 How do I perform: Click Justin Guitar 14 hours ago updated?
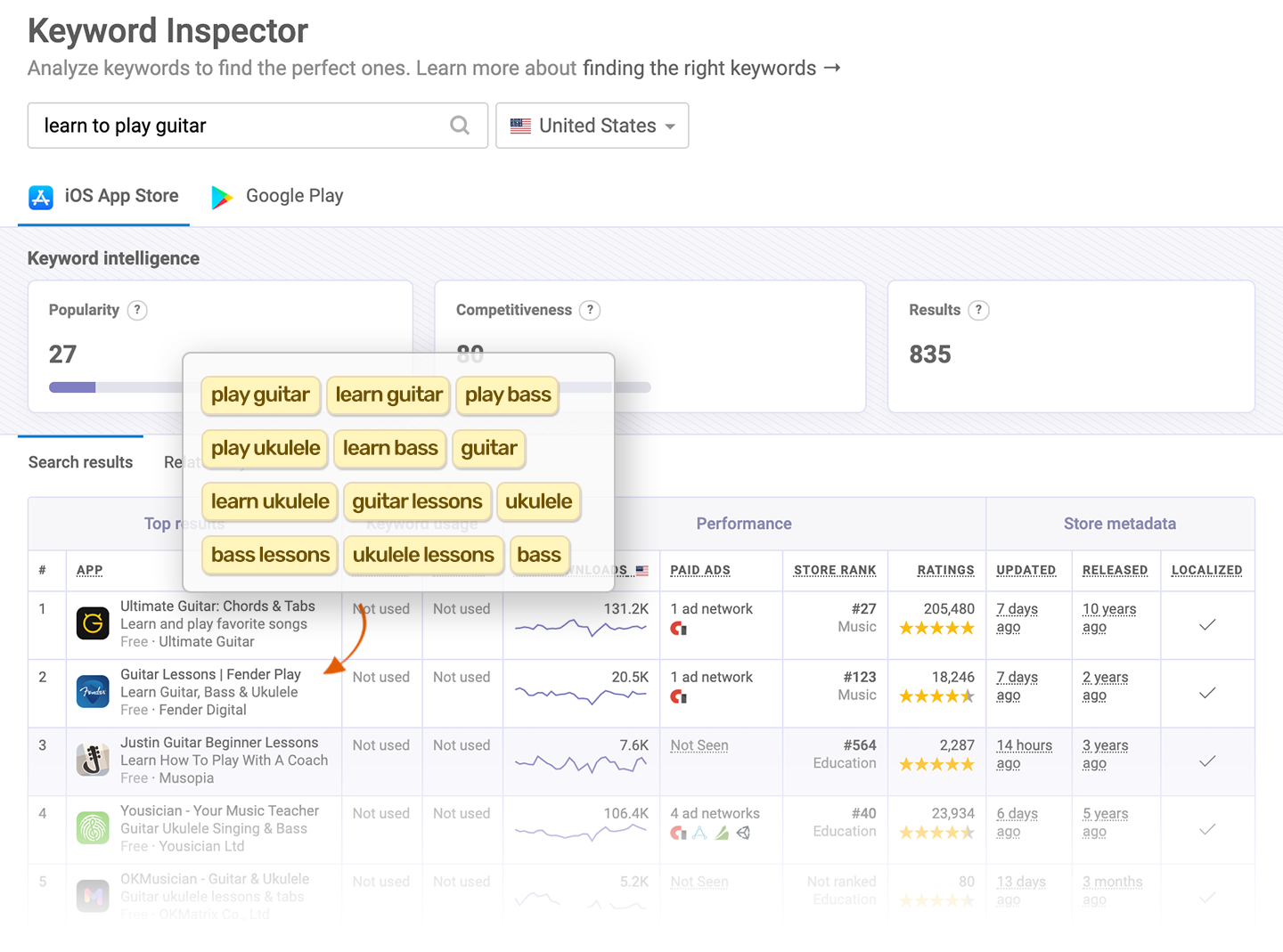(1024, 754)
